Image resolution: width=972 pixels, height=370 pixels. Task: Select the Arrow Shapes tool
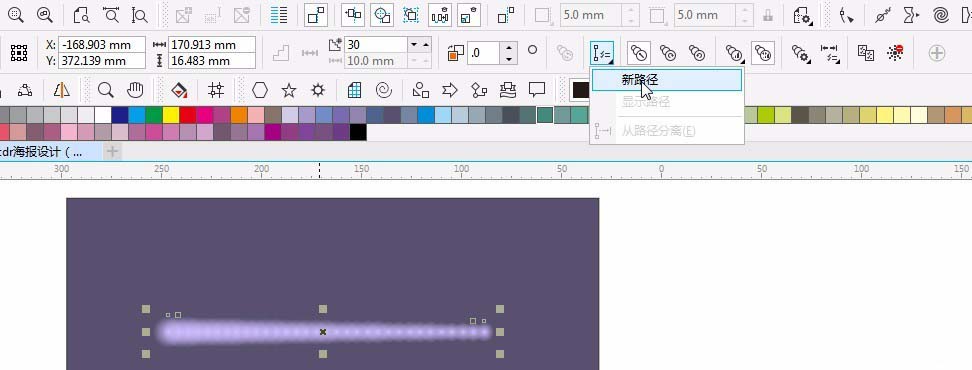(450, 91)
